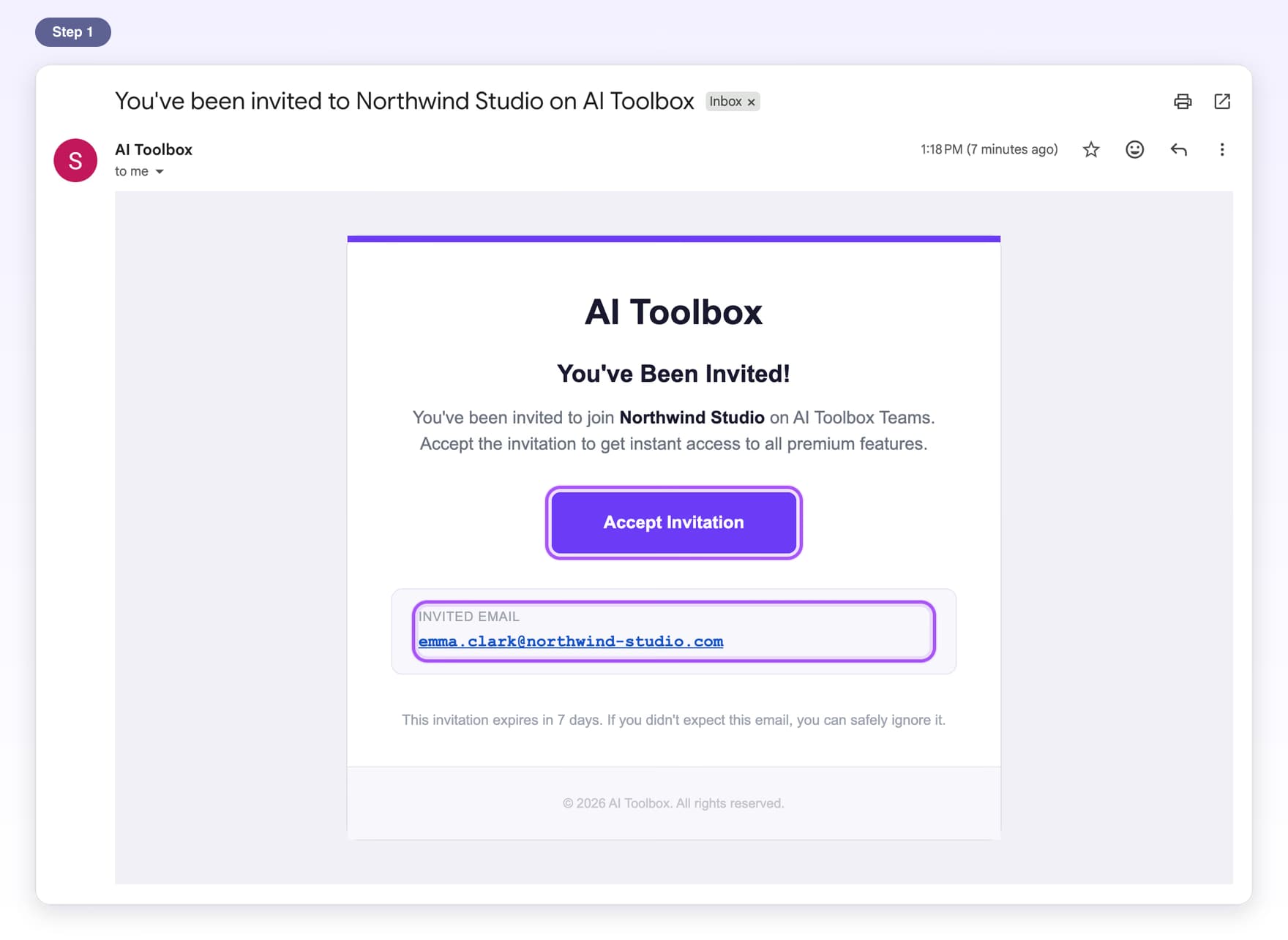The width and height of the screenshot is (1288, 940).
Task: Click the sender avatar with letter S
Action: (x=75, y=160)
